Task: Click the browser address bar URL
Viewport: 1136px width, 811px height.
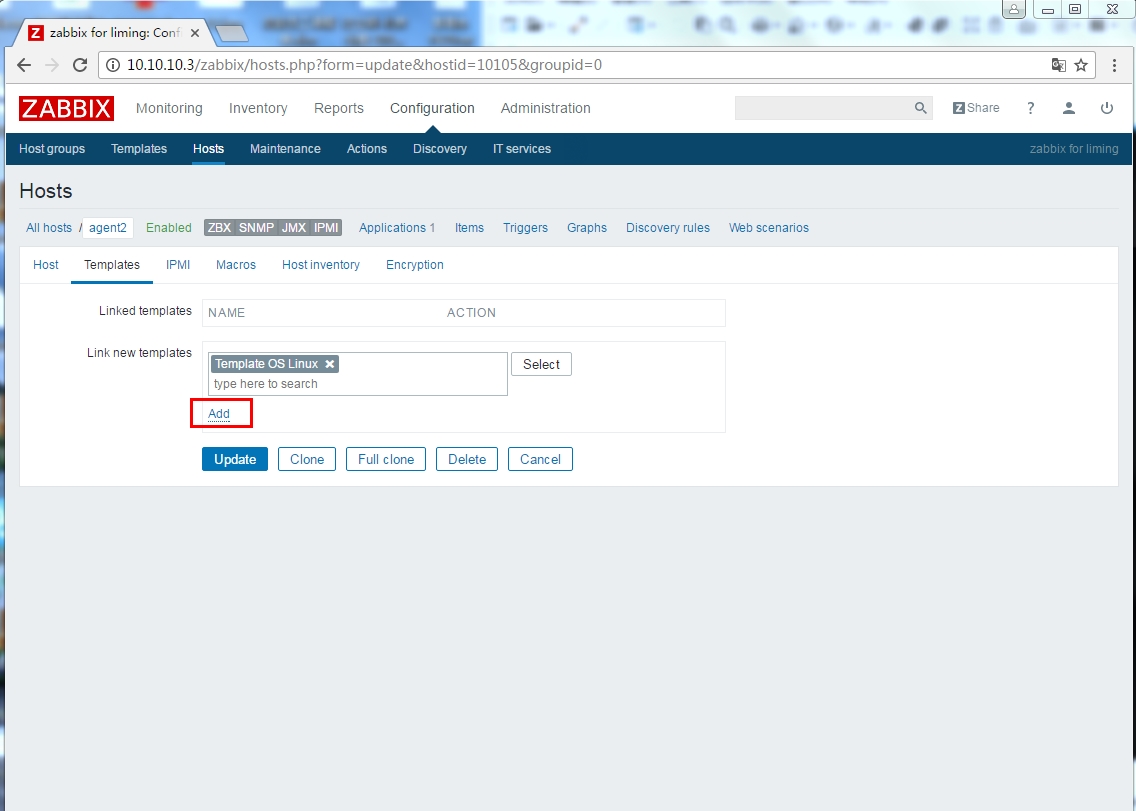Action: (364, 65)
